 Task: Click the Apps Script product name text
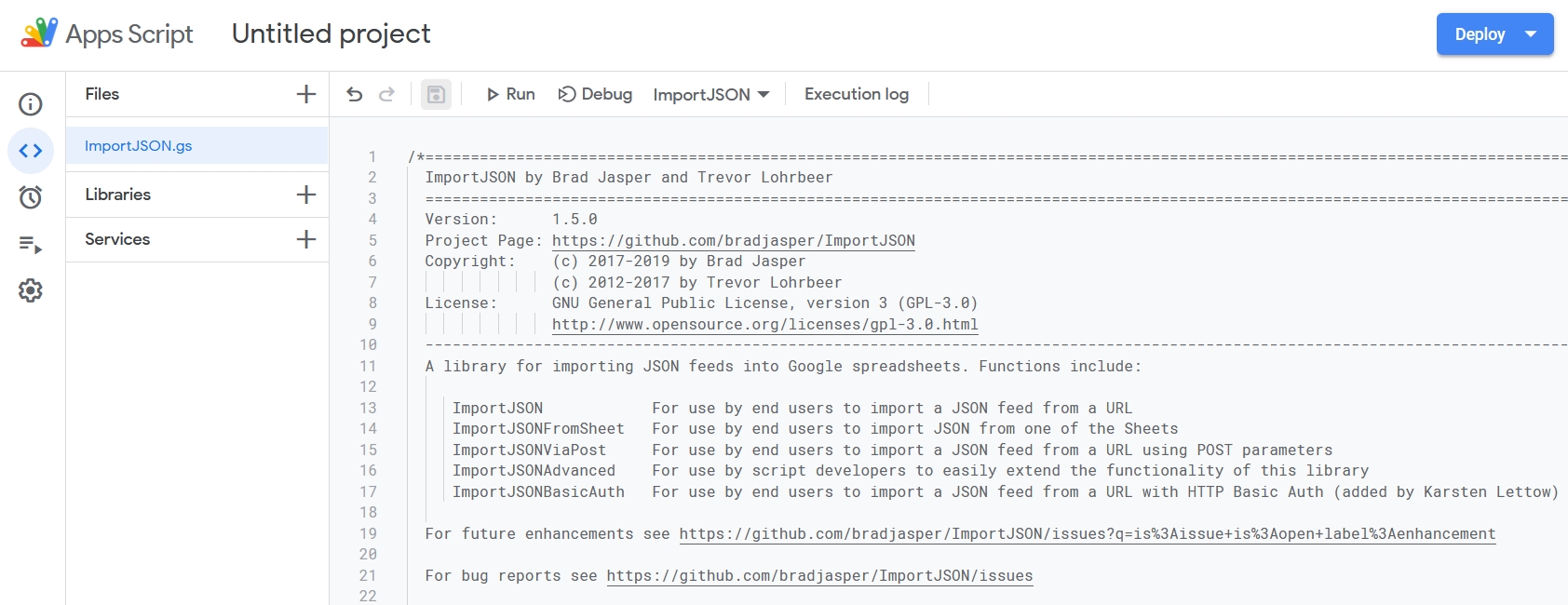pyautogui.click(x=129, y=34)
